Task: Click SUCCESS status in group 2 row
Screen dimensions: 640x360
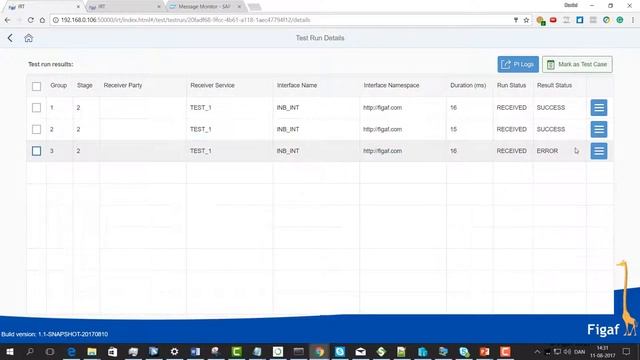Action: coord(551,129)
